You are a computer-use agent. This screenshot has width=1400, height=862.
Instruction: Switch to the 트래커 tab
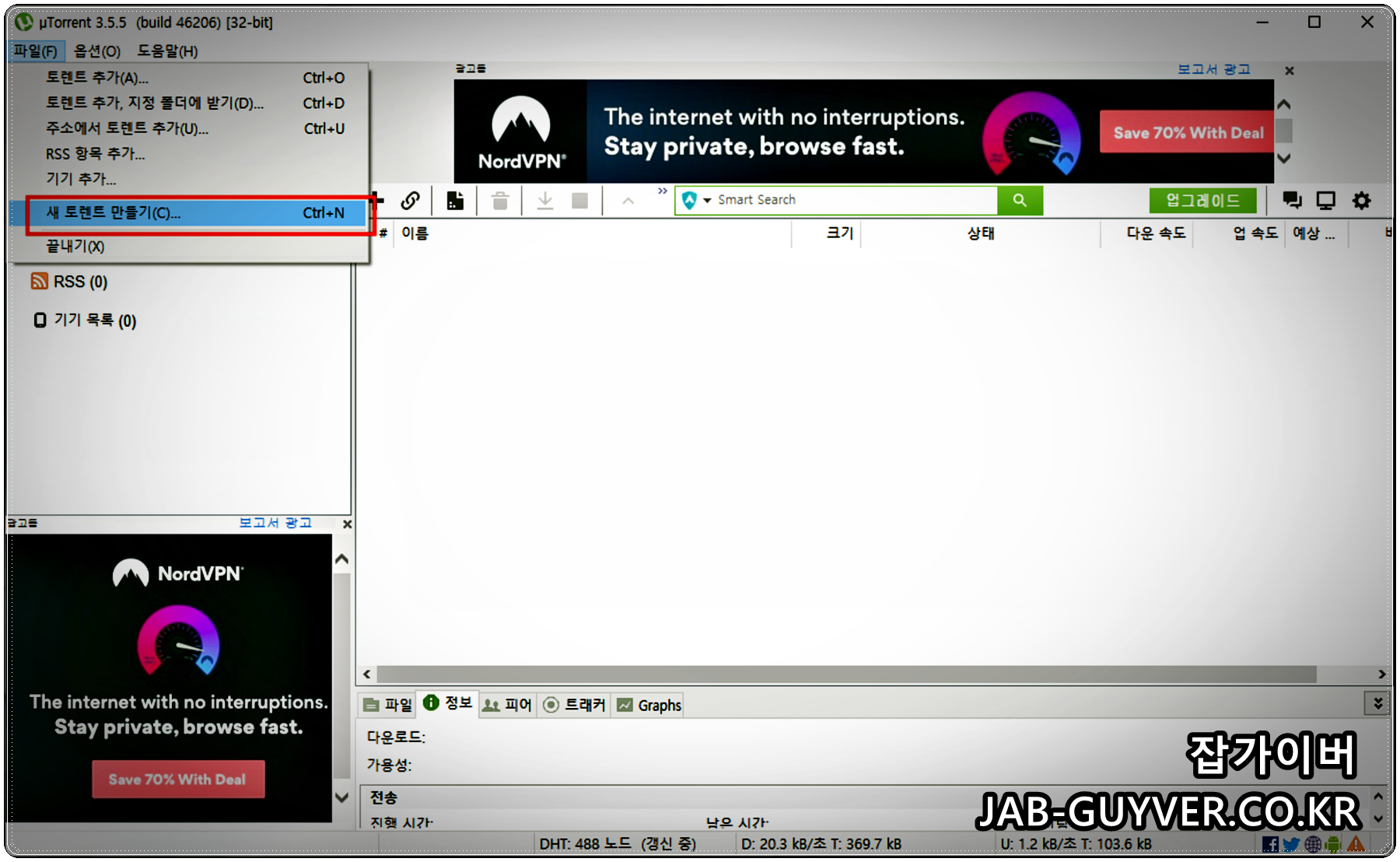tap(574, 705)
